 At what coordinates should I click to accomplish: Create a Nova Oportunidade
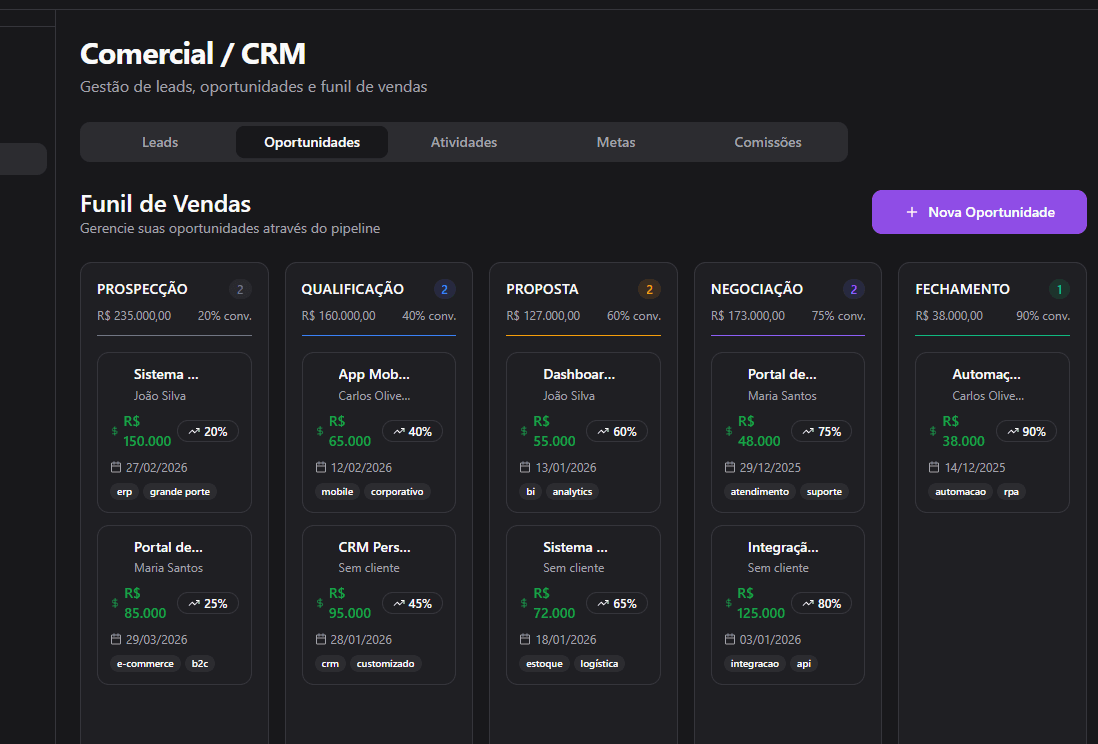pyautogui.click(x=979, y=212)
